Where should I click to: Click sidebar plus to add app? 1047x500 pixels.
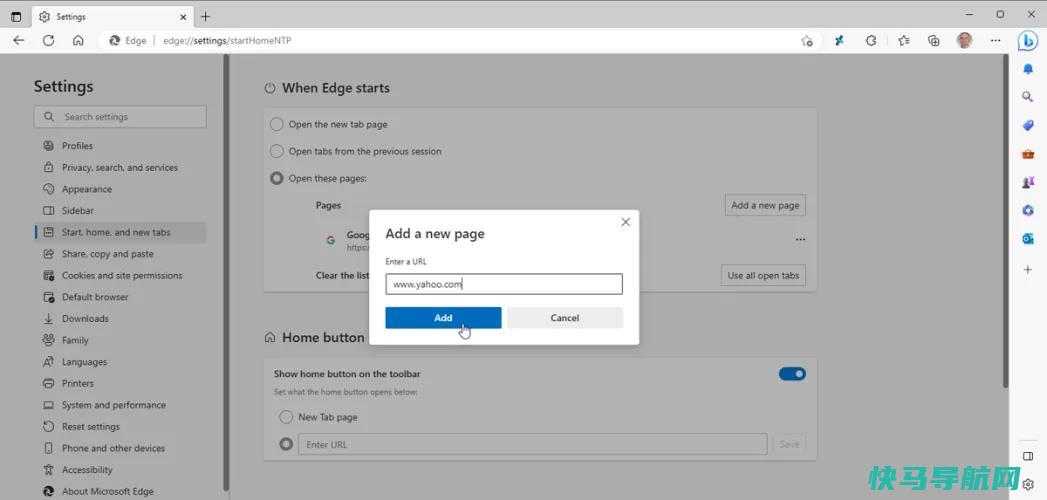coord(1028,269)
